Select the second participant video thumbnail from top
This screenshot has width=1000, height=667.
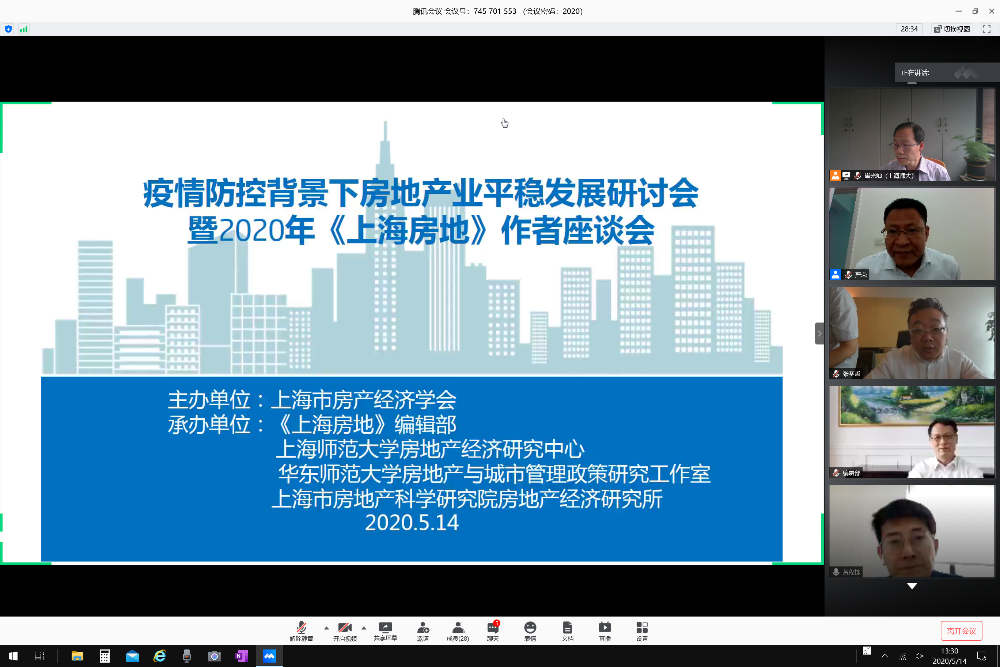(x=912, y=234)
